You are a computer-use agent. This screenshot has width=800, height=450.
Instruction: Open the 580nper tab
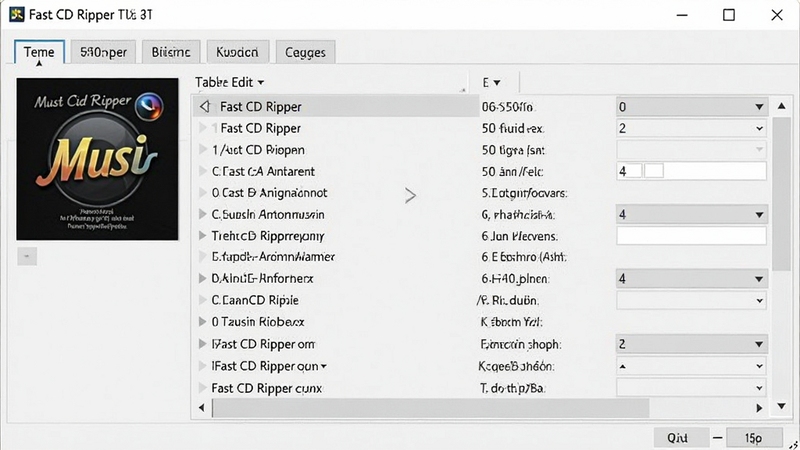pyautogui.click(x=103, y=52)
